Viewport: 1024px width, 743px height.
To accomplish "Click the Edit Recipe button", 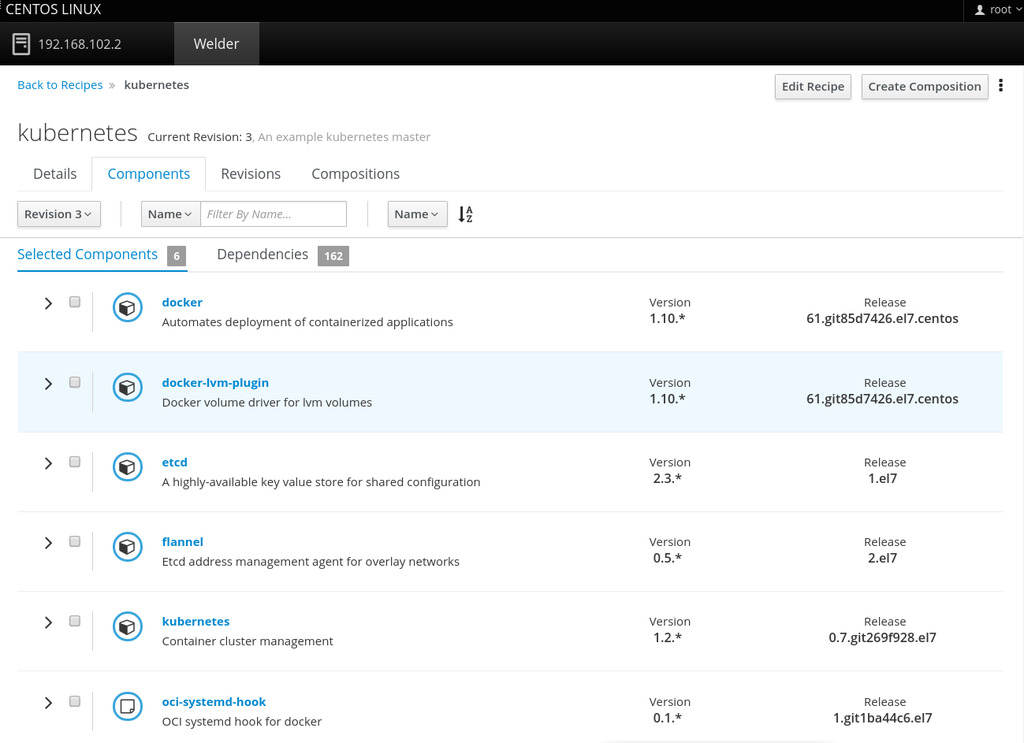I will coord(812,87).
